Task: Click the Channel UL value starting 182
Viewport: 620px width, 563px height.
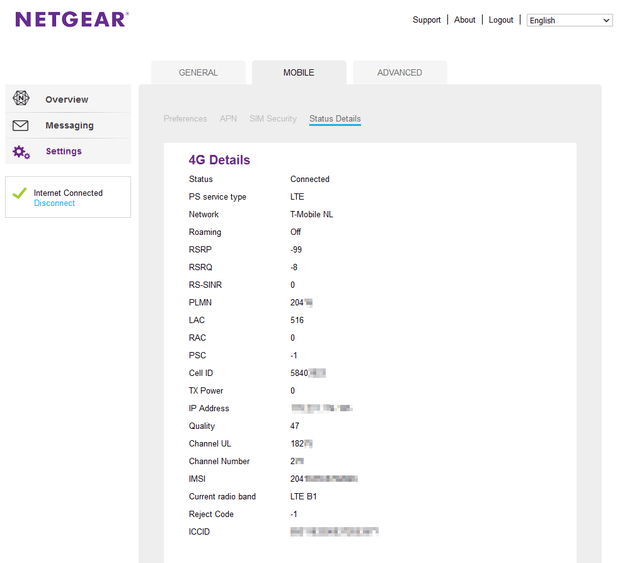Action: pyautogui.click(x=302, y=444)
